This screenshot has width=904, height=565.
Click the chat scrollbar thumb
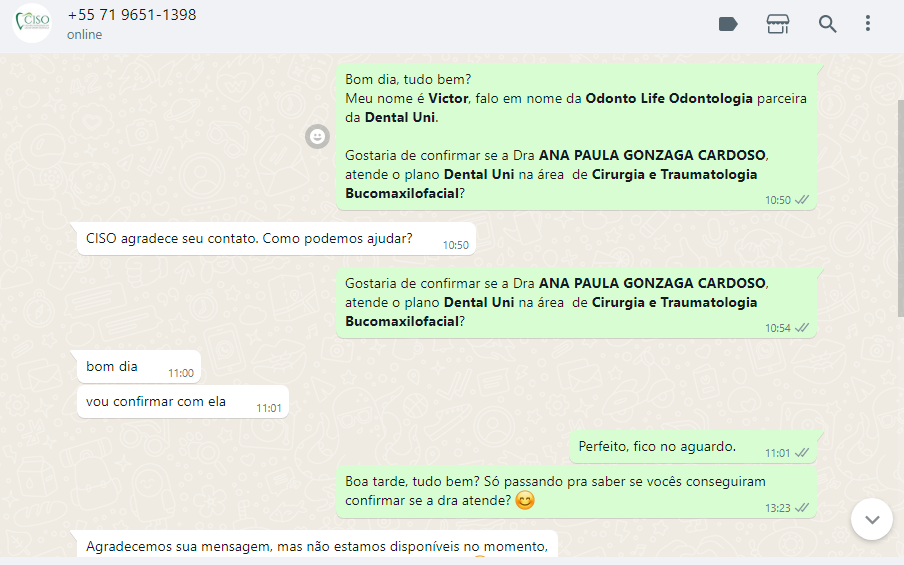coord(901,208)
